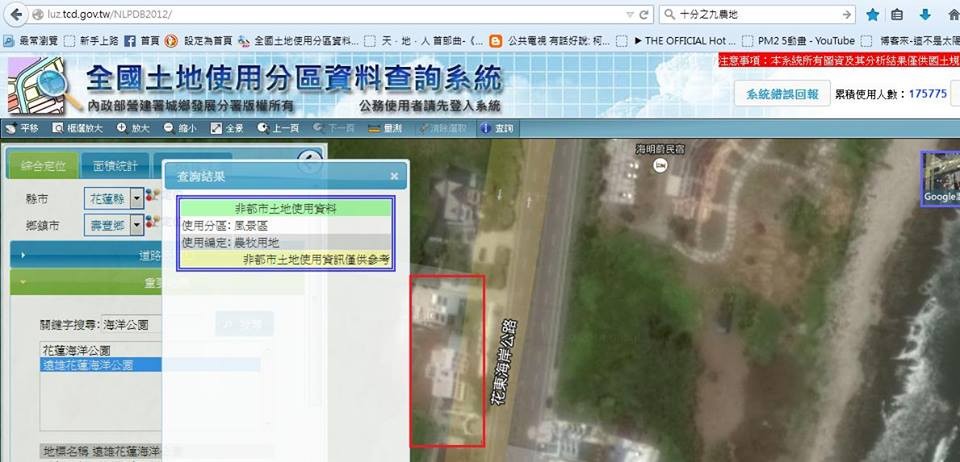Click the 非都市土地使用資訊僅供參考 note row
The image size is (960, 462).
pos(286,259)
